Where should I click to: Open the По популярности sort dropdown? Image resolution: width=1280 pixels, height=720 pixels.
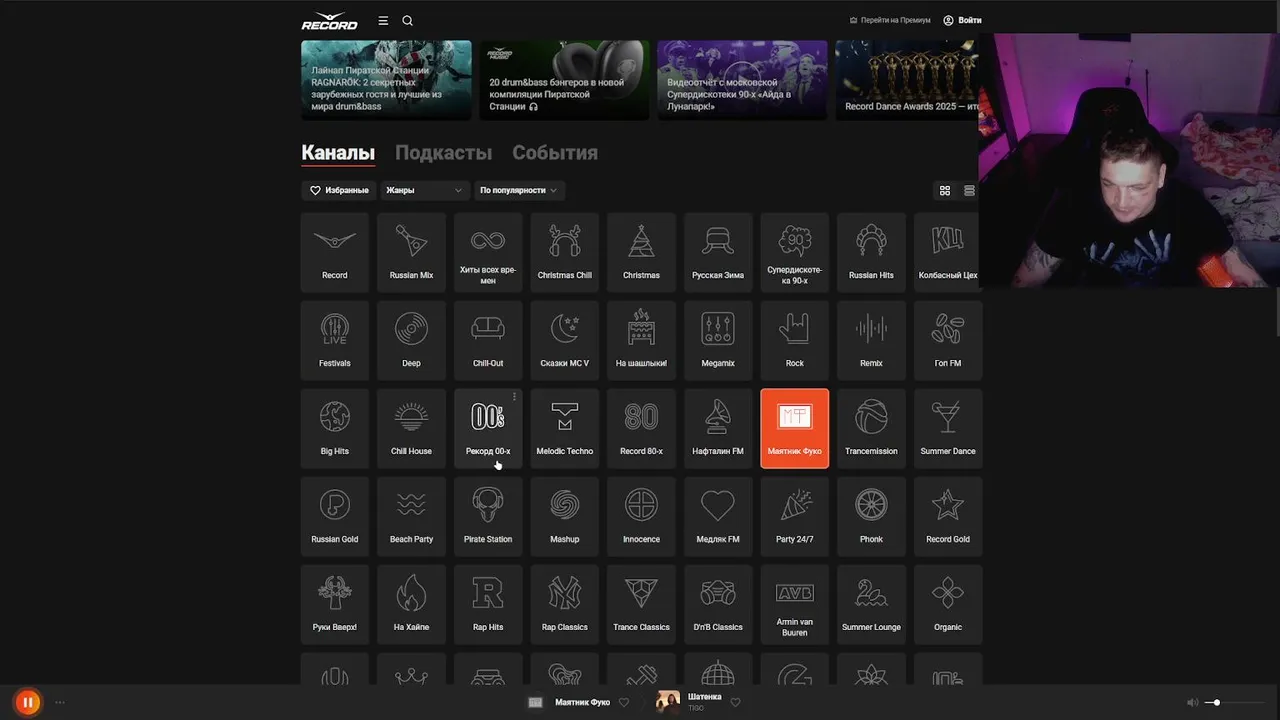tap(520, 190)
